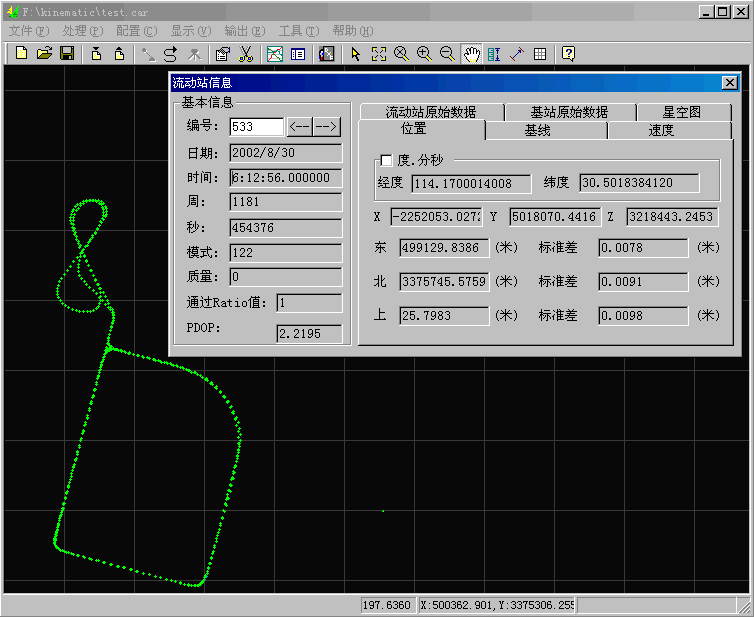This screenshot has width=754, height=617.
Task: Open the 流动站原始数据 tab
Action: coord(431,112)
